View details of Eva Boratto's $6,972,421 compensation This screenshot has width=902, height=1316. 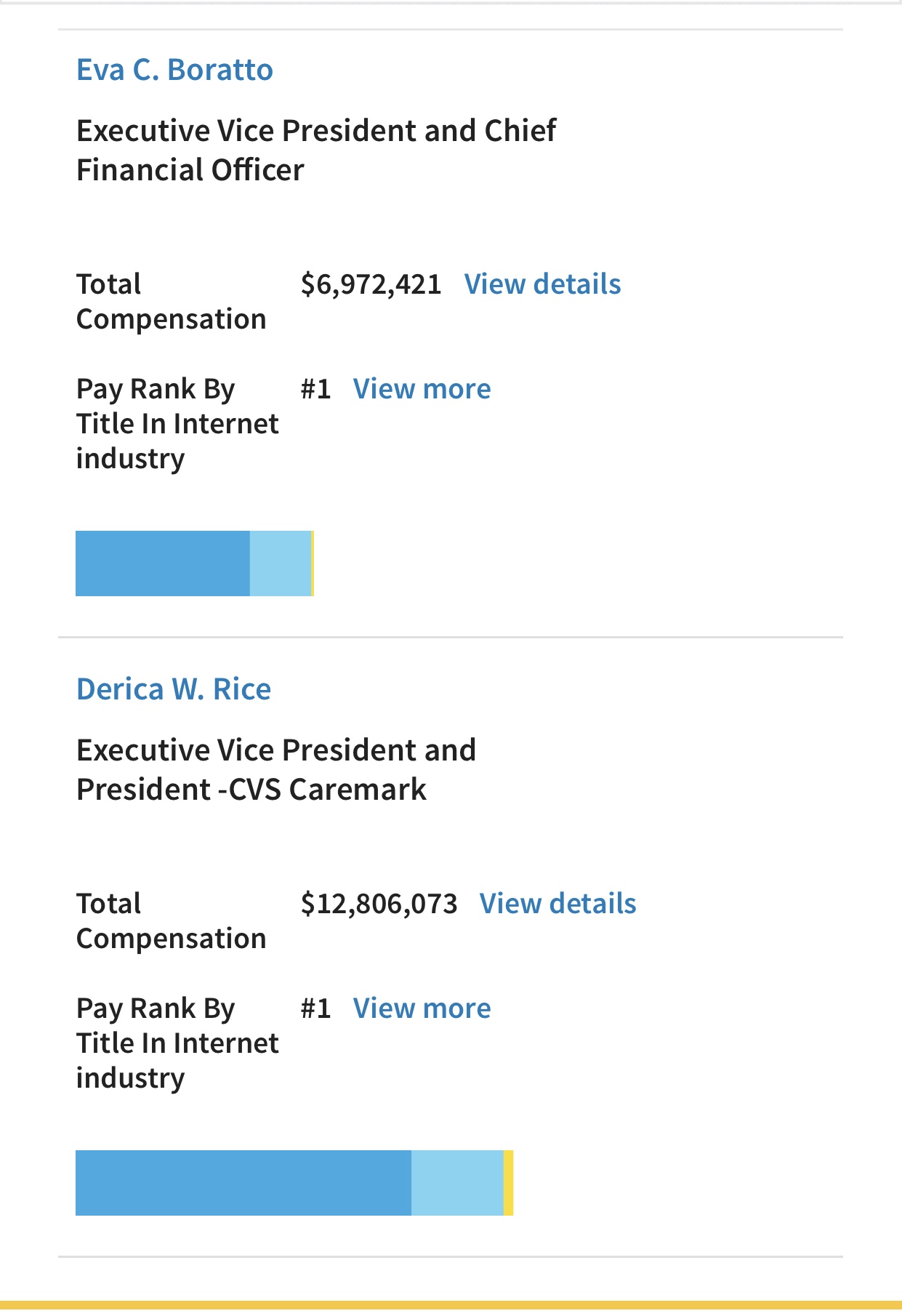tap(542, 284)
